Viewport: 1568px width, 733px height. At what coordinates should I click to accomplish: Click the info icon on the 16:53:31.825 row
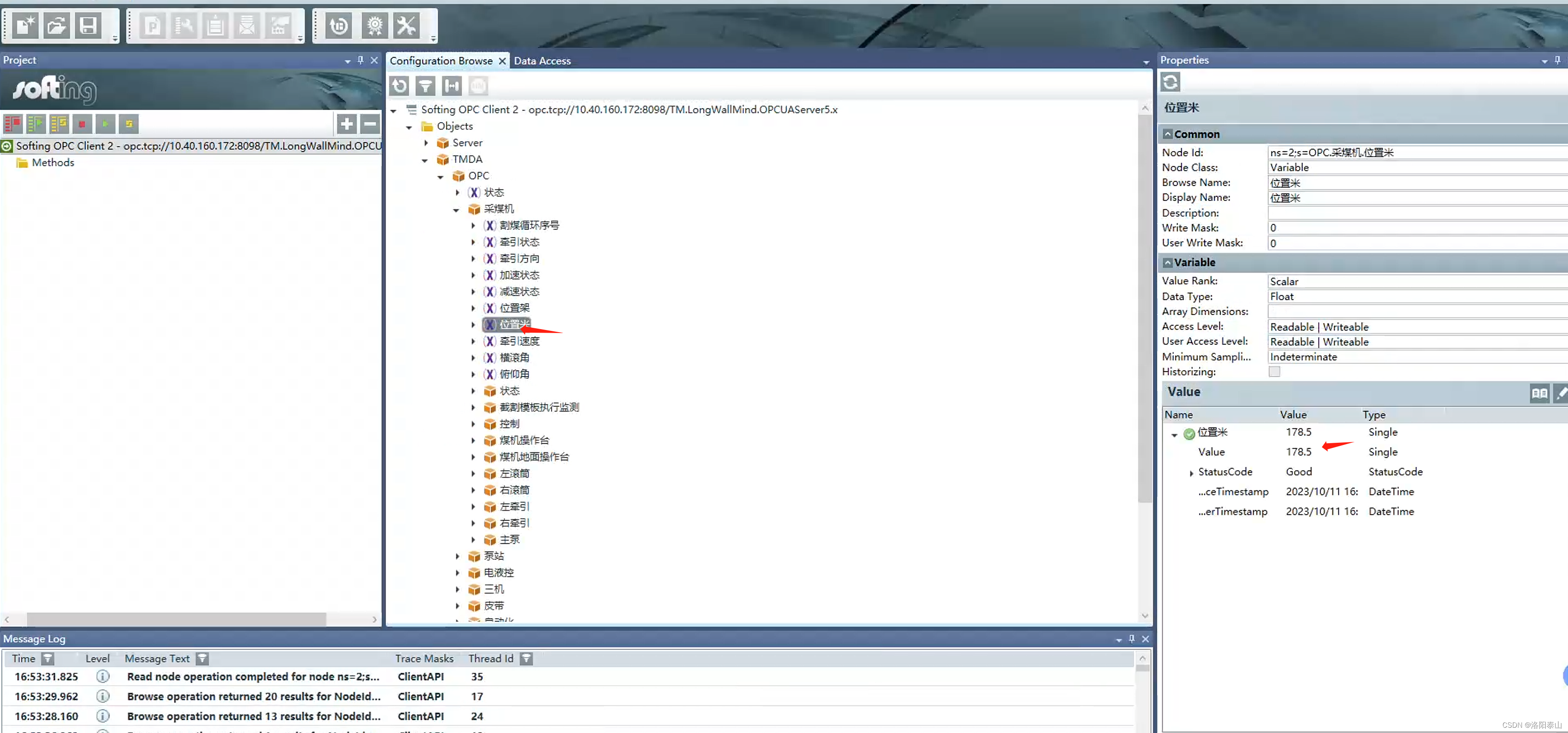pos(103,677)
